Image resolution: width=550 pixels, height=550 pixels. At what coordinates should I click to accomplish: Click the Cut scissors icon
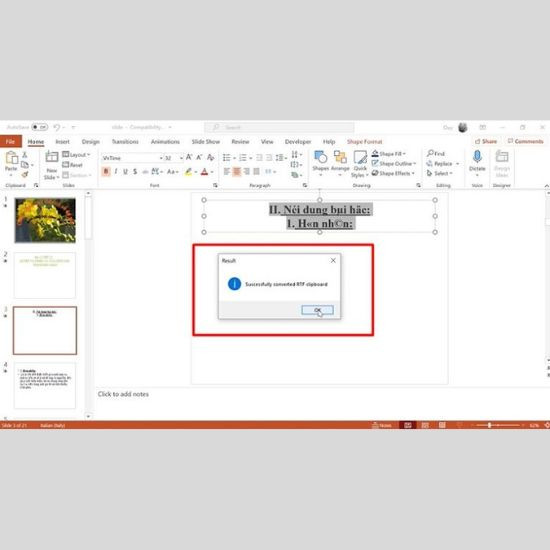coord(25,155)
